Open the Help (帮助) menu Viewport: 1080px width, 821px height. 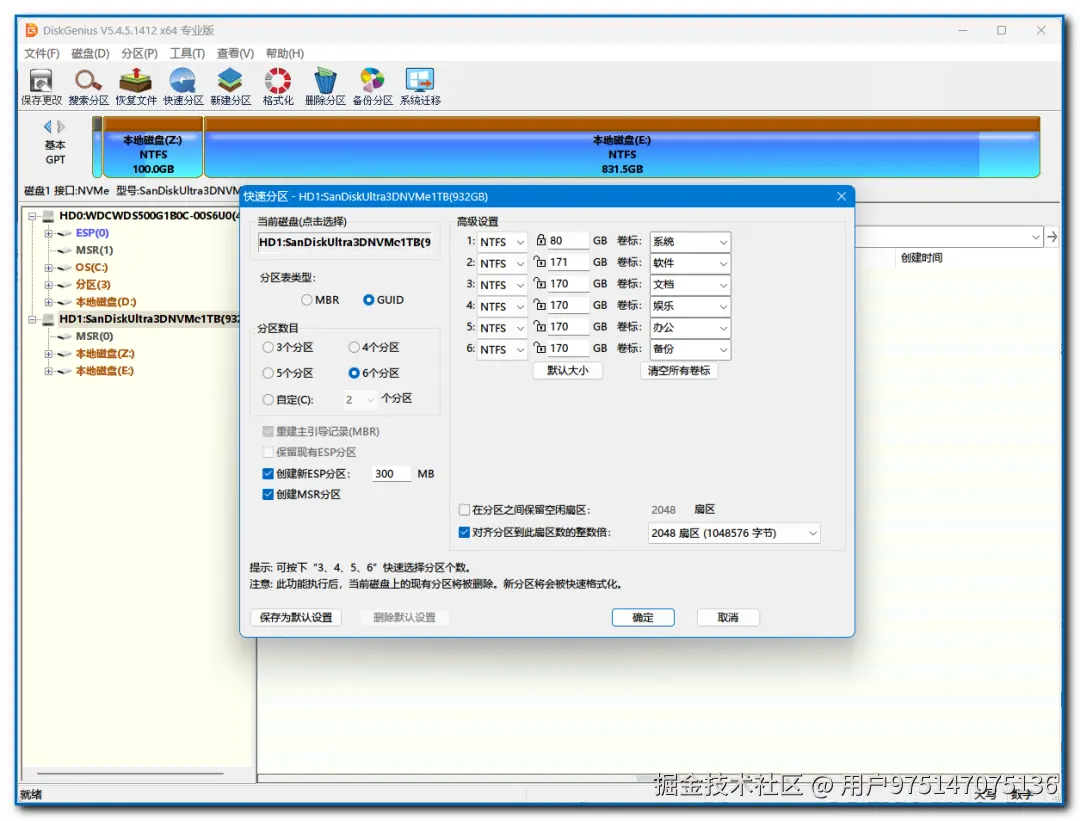click(284, 54)
